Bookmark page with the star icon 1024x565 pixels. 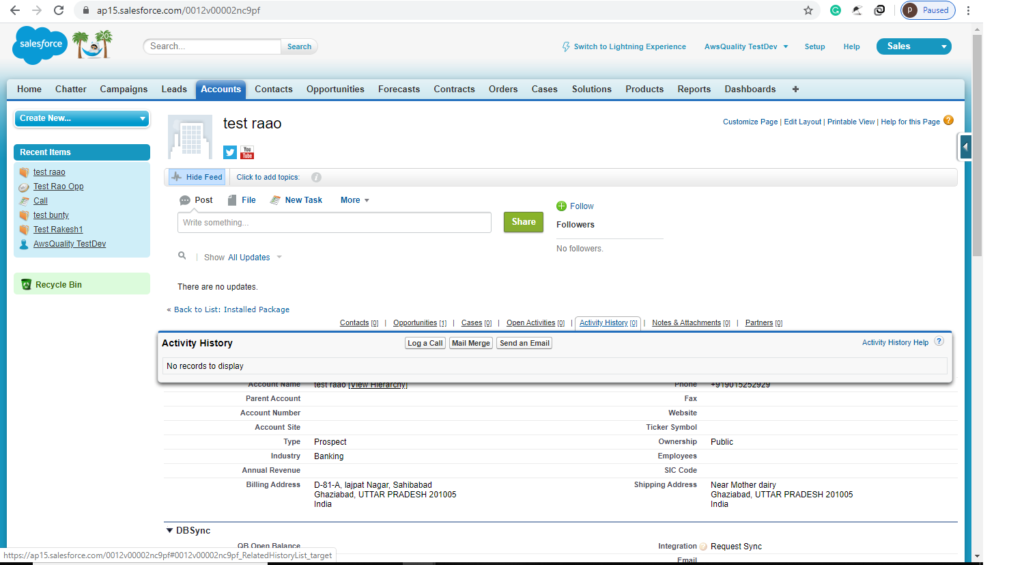(808, 10)
